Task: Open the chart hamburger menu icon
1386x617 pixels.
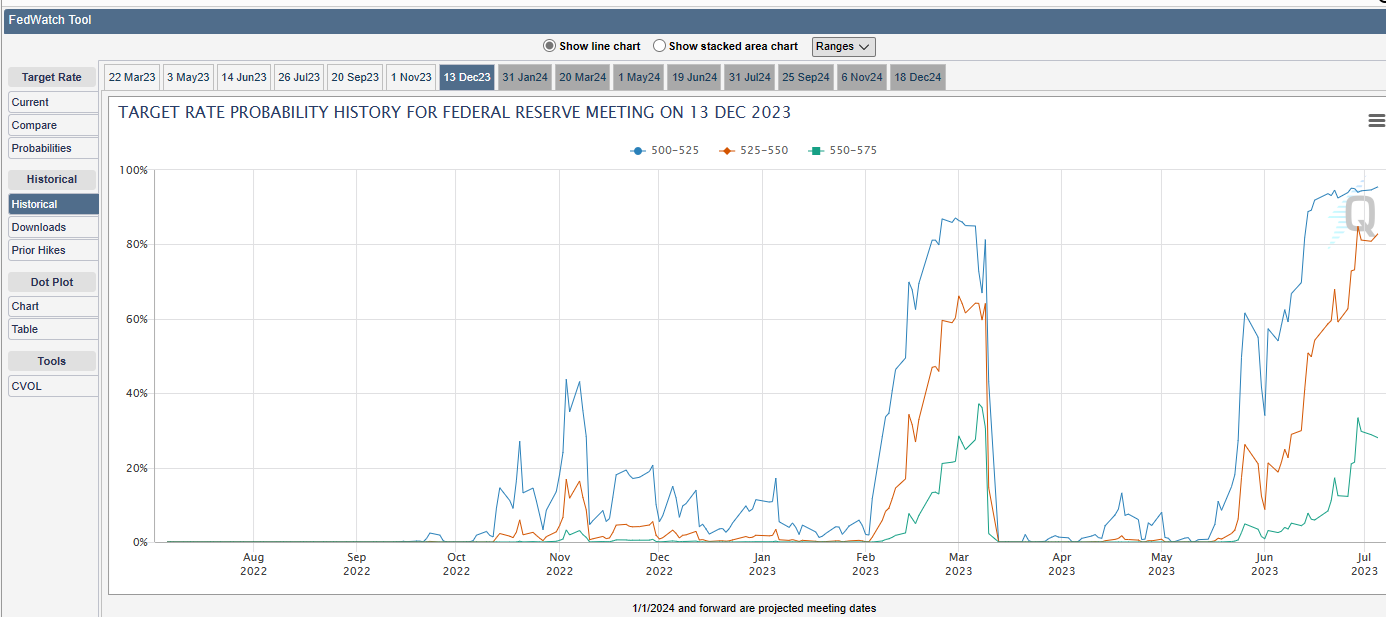Action: [x=1376, y=121]
